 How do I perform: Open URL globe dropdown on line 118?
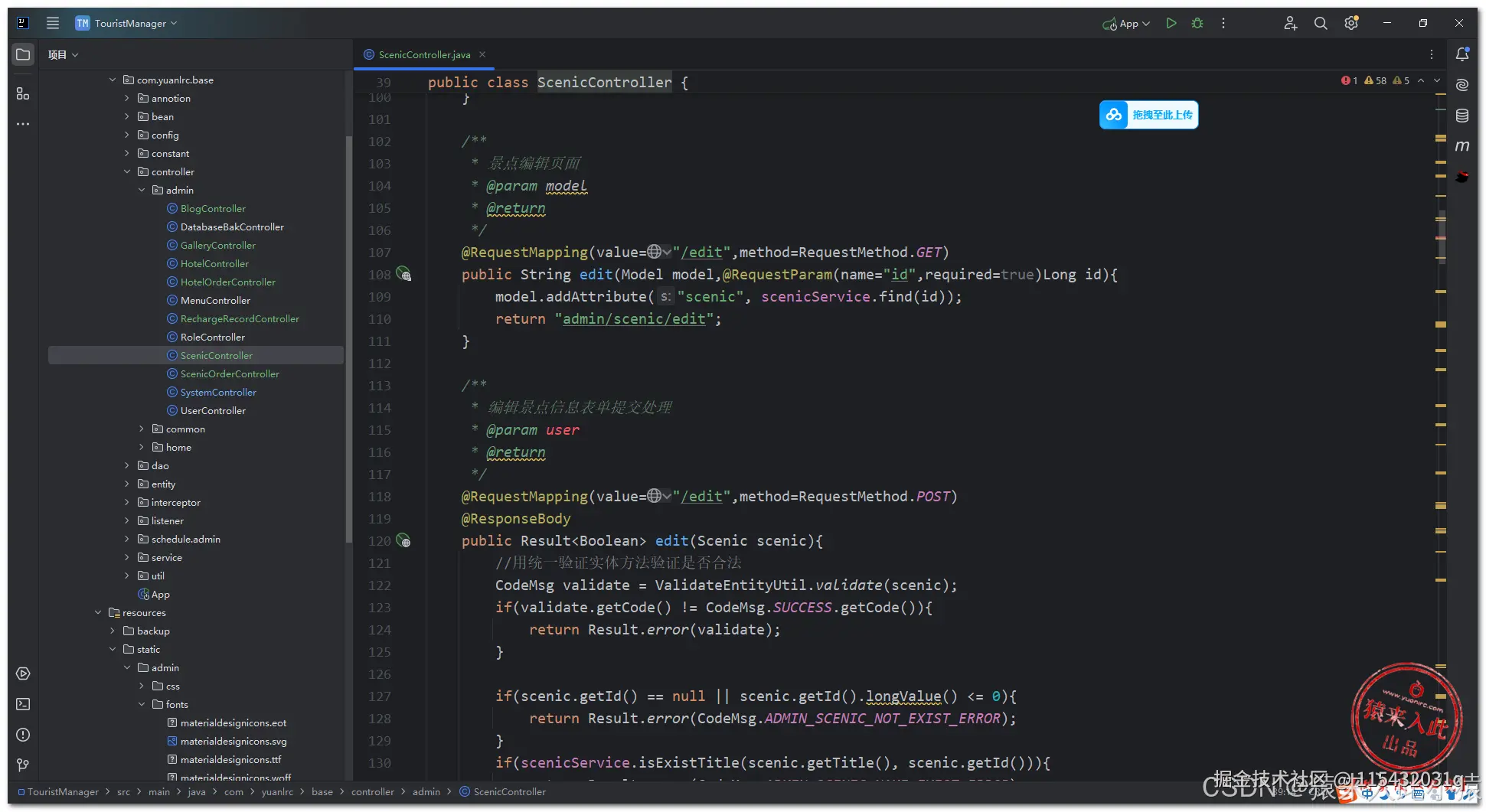pyautogui.click(x=659, y=496)
